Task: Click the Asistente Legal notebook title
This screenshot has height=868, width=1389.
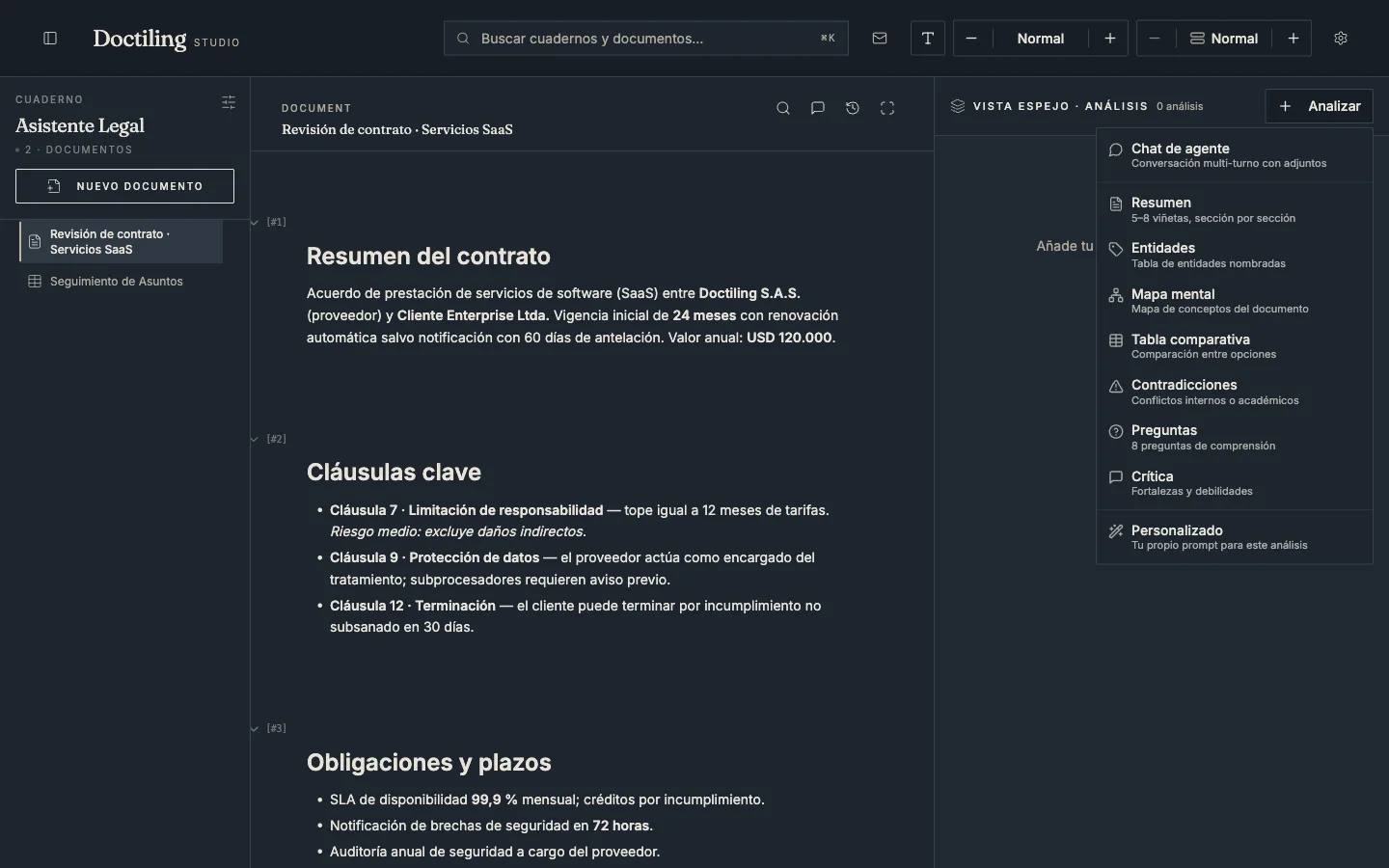Action: (80, 125)
